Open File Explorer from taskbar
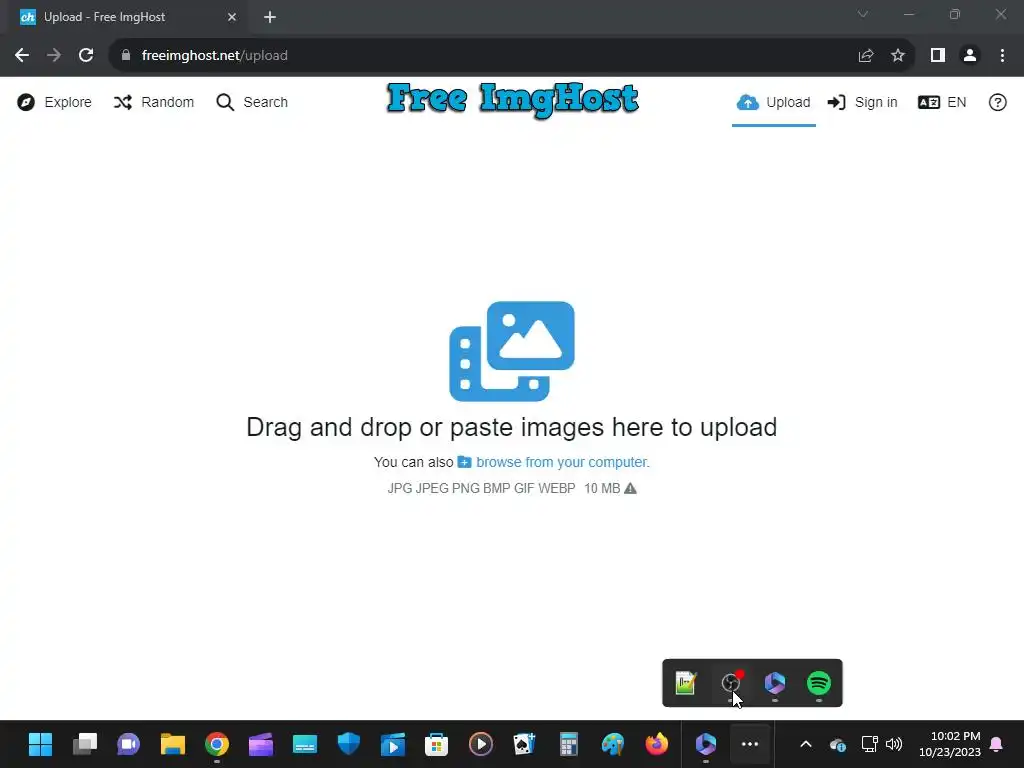 173,744
